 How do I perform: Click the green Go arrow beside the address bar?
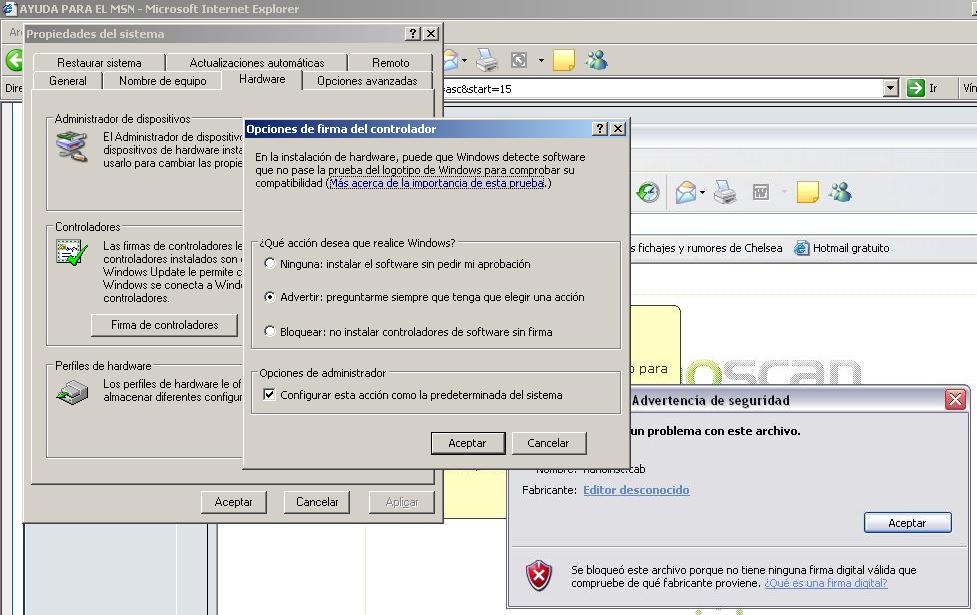click(x=915, y=88)
